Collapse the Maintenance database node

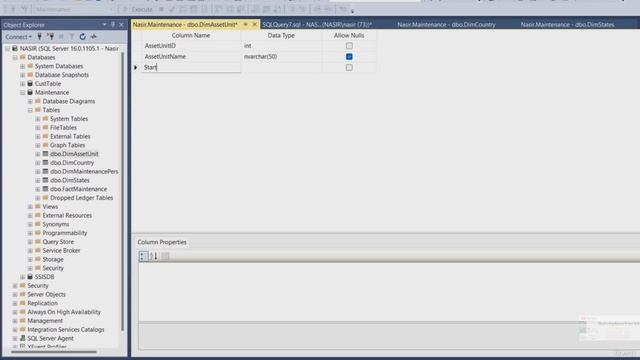(x=22, y=93)
